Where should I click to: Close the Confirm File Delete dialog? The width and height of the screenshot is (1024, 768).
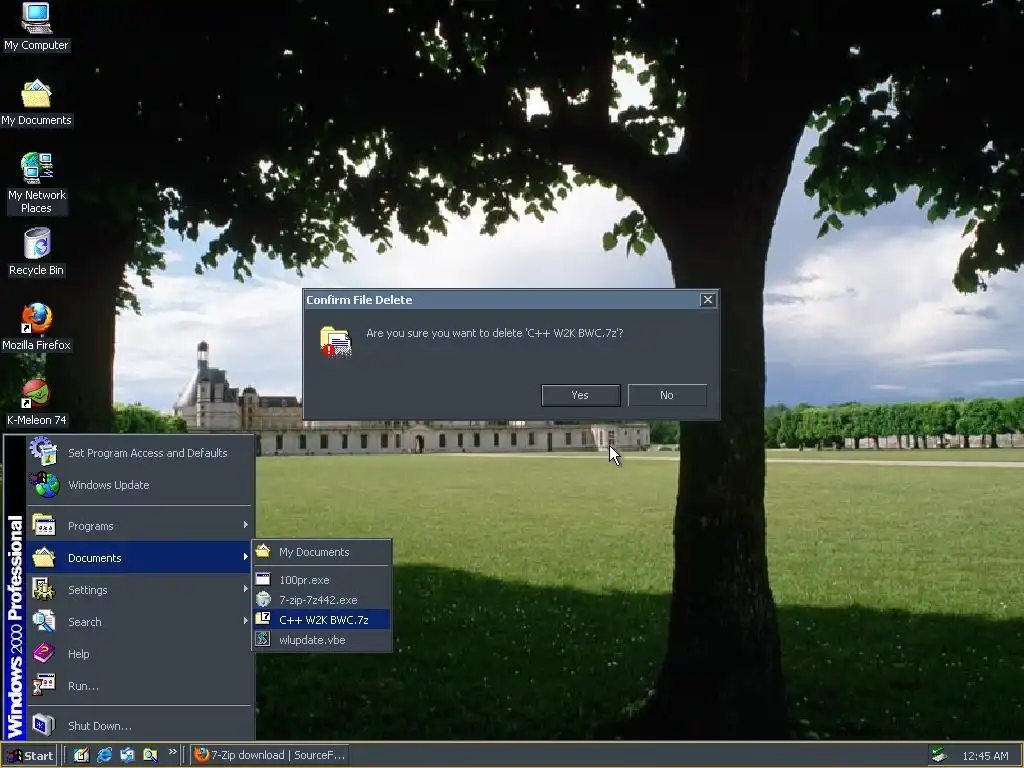707,300
